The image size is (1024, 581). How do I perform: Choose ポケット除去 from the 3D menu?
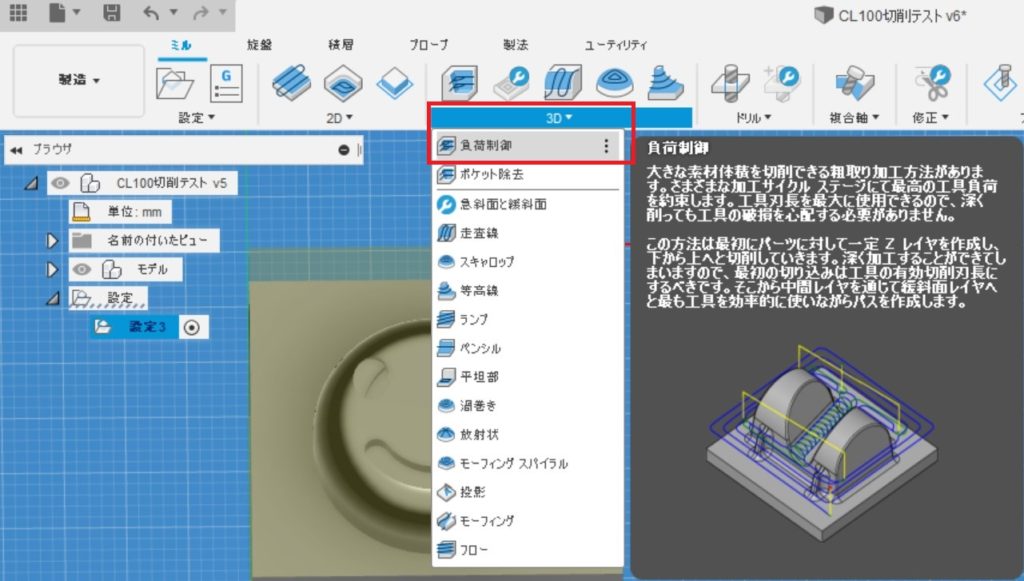point(528,175)
